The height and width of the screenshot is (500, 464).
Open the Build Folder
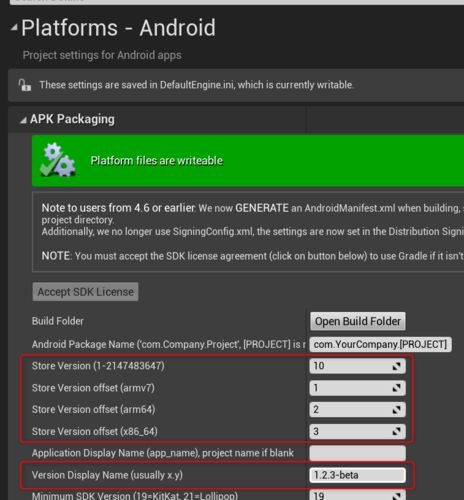click(x=358, y=321)
